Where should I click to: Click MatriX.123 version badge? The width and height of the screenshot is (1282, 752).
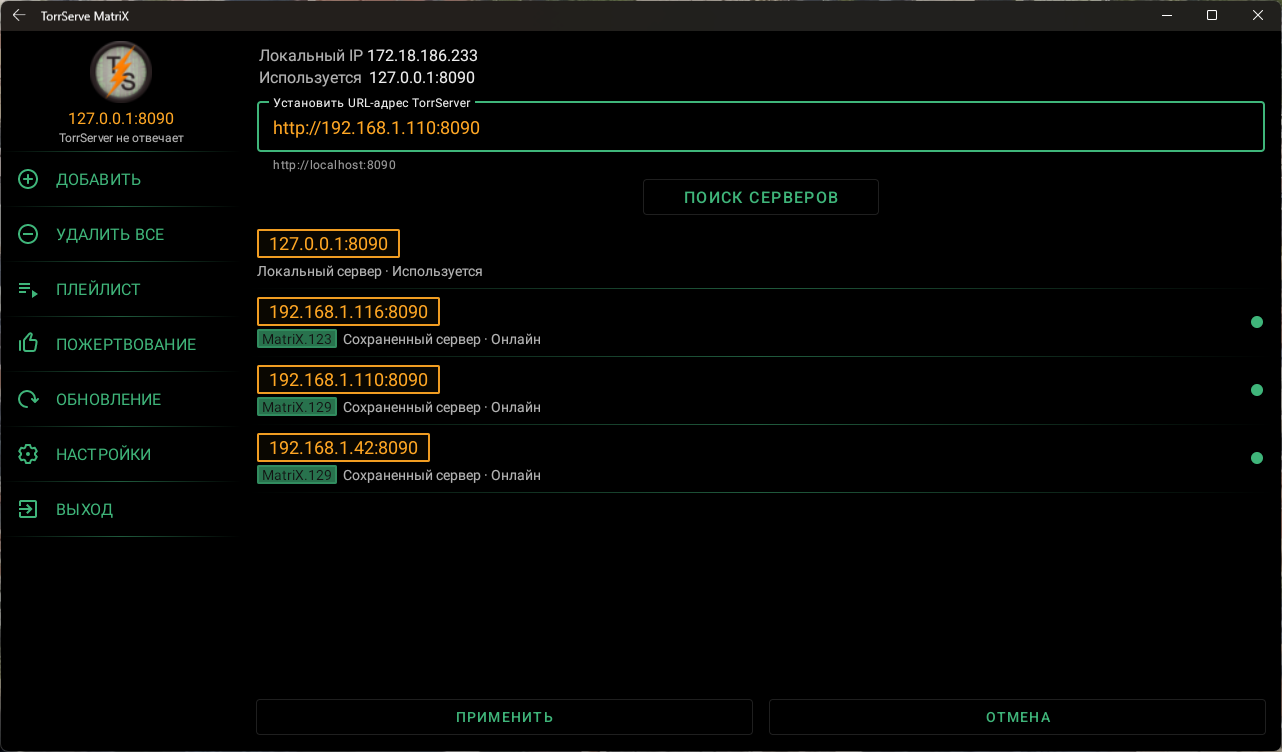pos(297,339)
